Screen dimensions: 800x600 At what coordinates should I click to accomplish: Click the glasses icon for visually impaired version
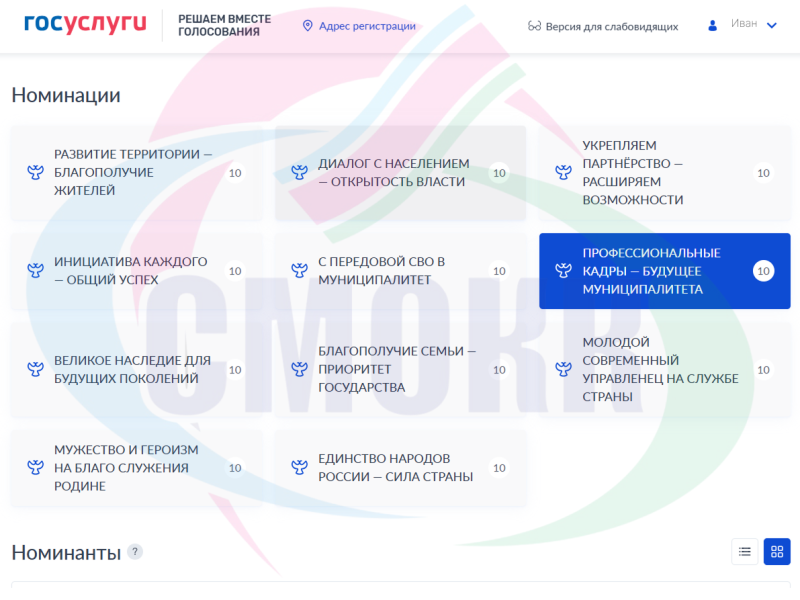[534, 26]
